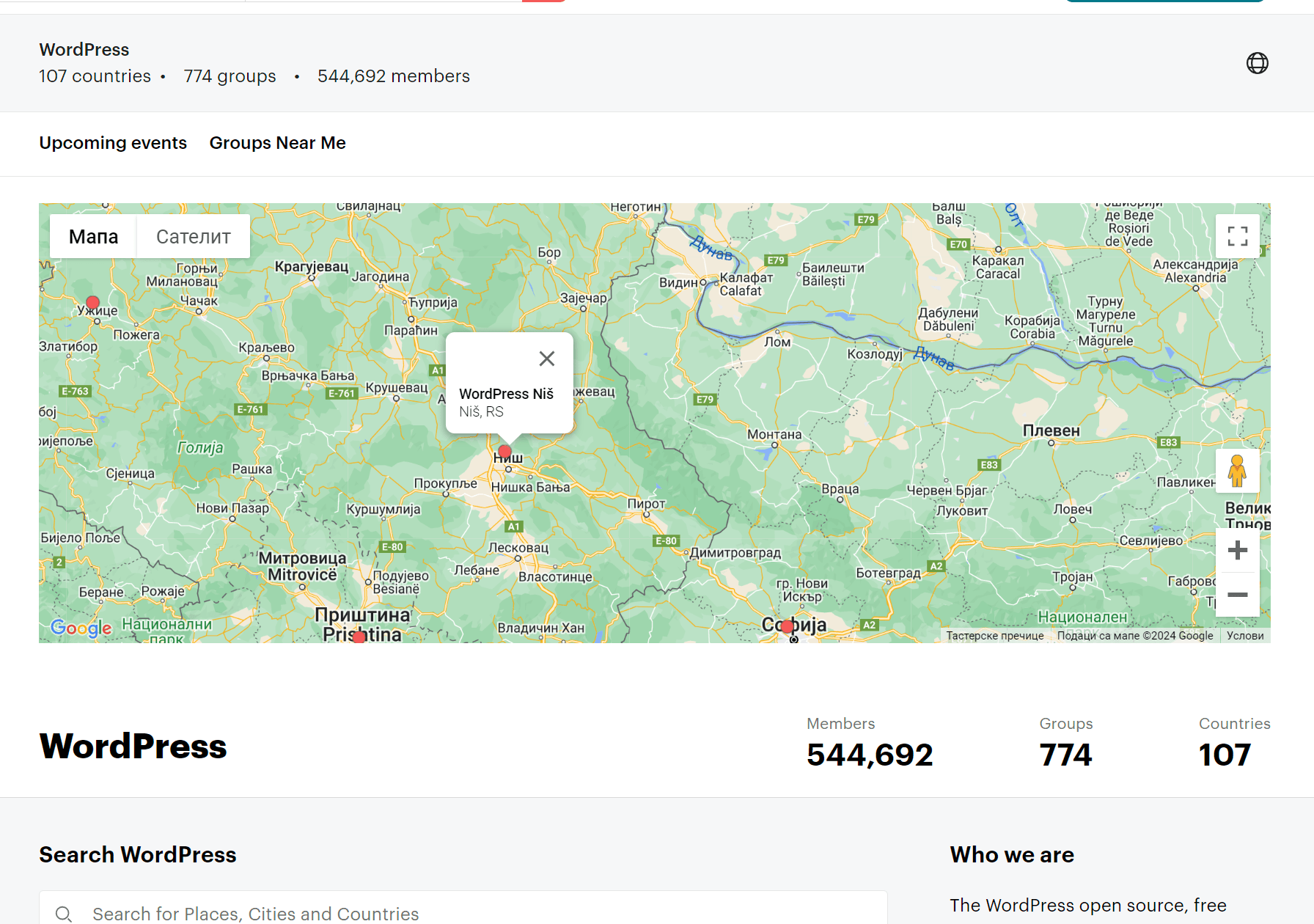1314x924 pixels.
Task: Zoom in on the map
Action: [x=1237, y=550]
